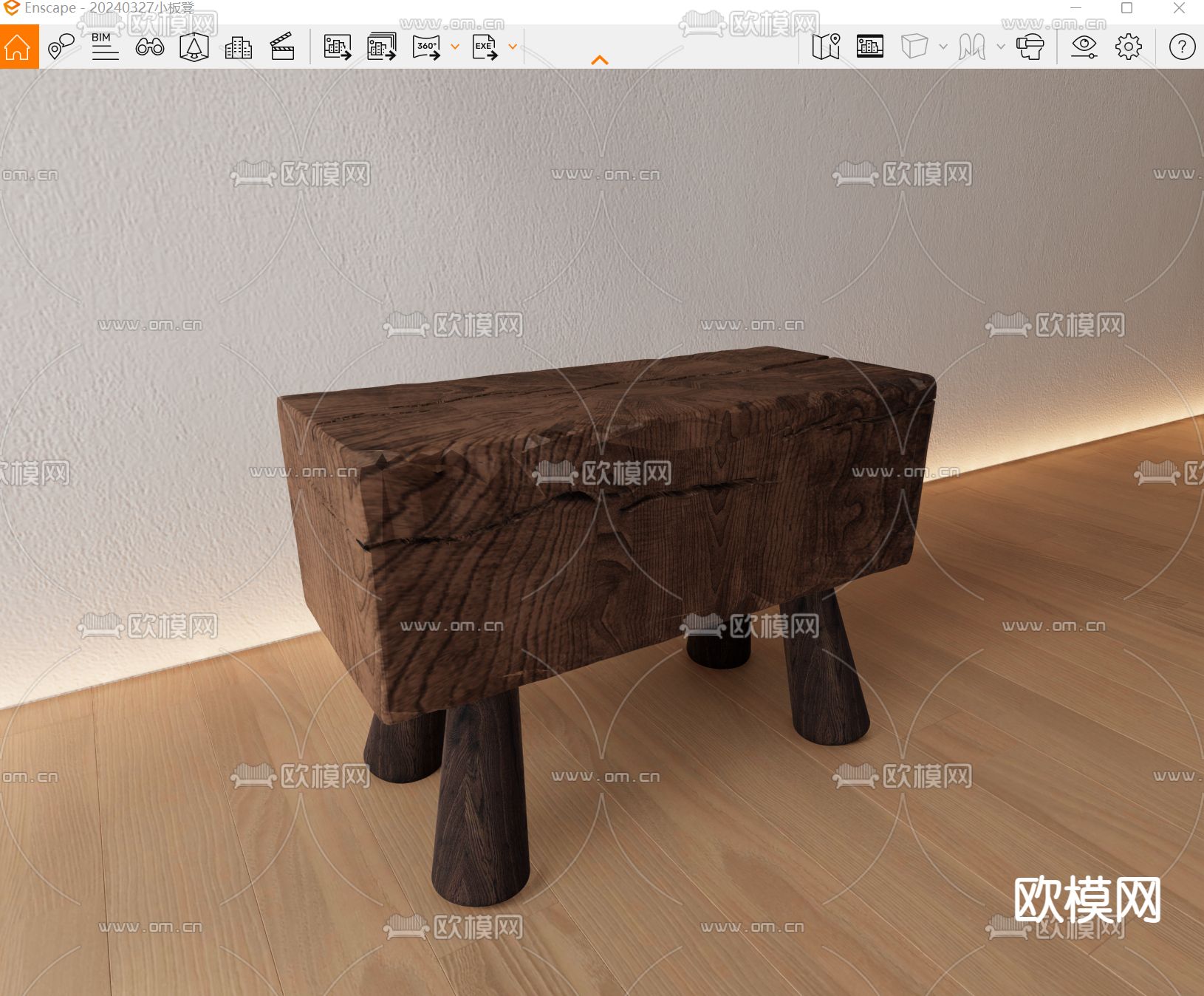1204x996 pixels.
Task: Minimize the Enscape window
Action: pos(1076,8)
